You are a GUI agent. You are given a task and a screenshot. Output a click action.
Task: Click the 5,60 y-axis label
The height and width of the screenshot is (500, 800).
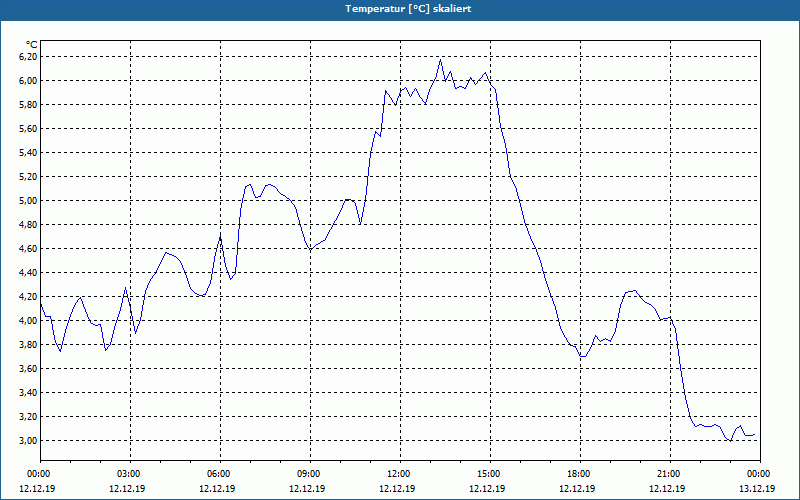coord(28,129)
